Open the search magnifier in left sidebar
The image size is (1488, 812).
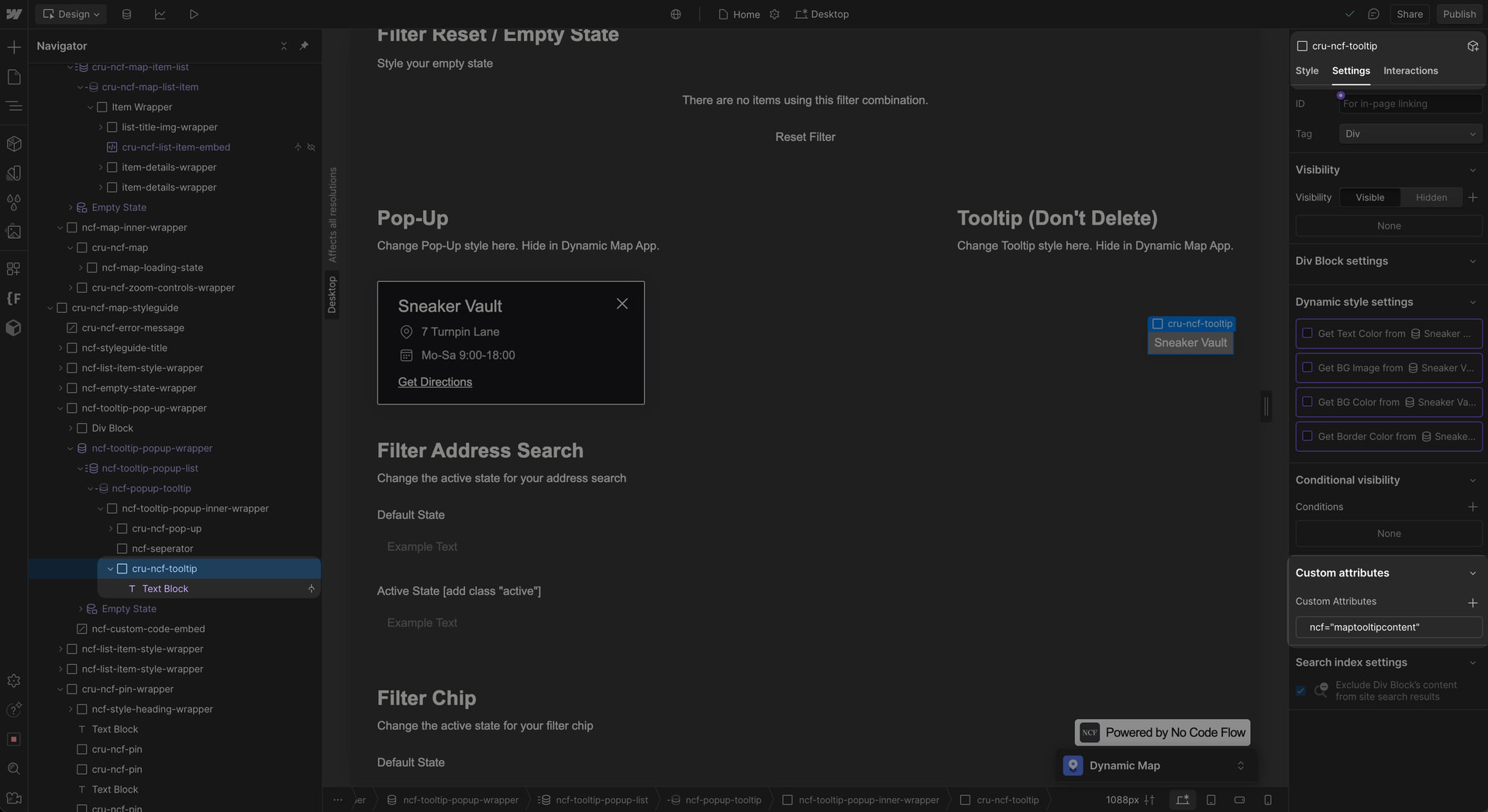14,769
